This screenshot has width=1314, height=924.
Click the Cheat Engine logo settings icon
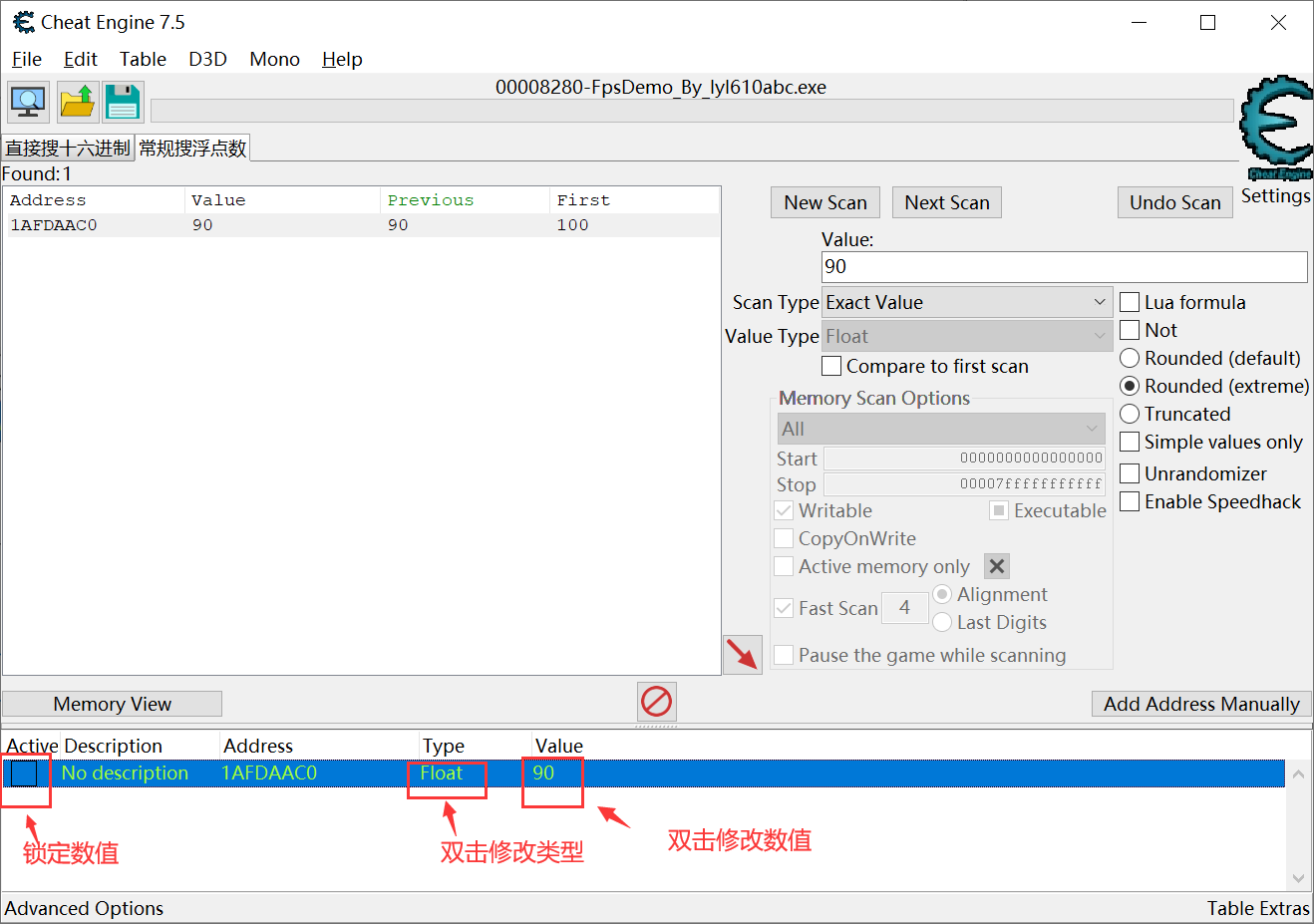pos(1275,125)
